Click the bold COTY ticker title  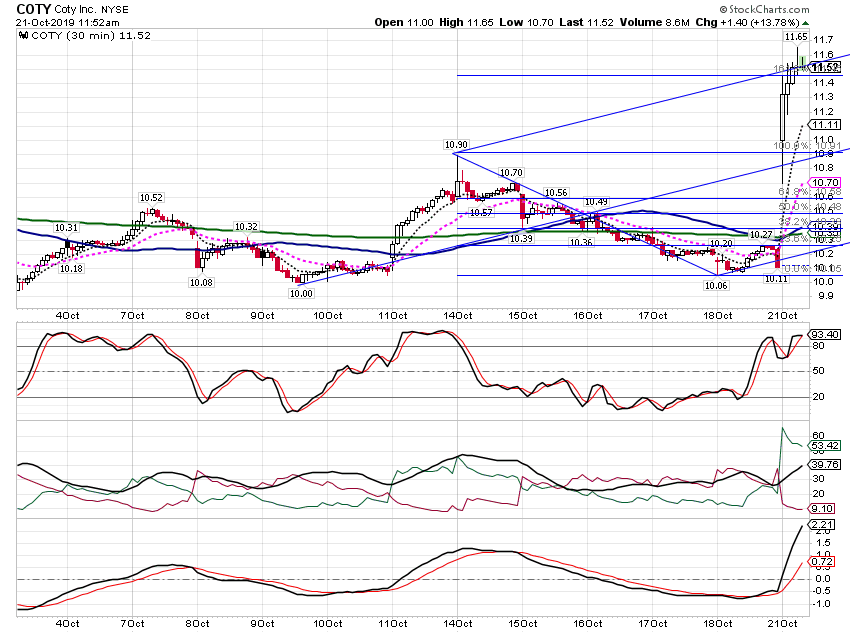[x=34, y=9]
